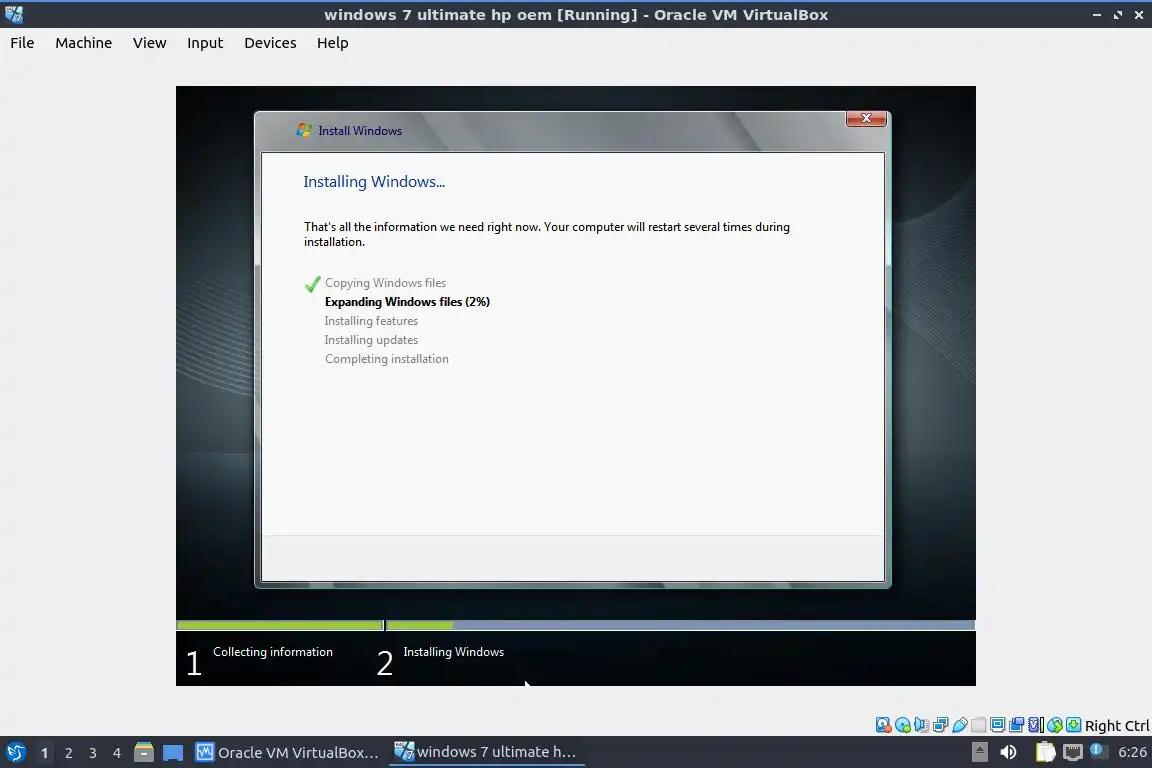The width and height of the screenshot is (1152, 768).
Task: Switch to desktop workspace 1
Action: [44, 753]
